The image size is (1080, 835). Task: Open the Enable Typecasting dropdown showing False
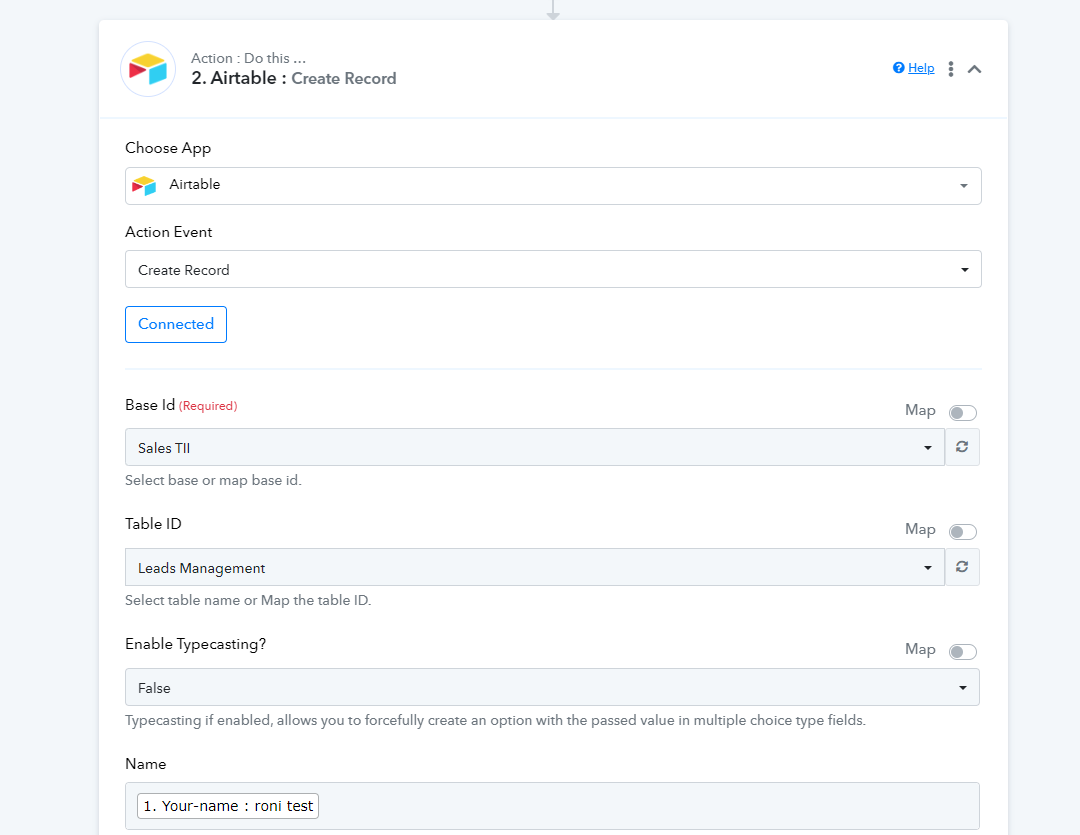pos(552,687)
